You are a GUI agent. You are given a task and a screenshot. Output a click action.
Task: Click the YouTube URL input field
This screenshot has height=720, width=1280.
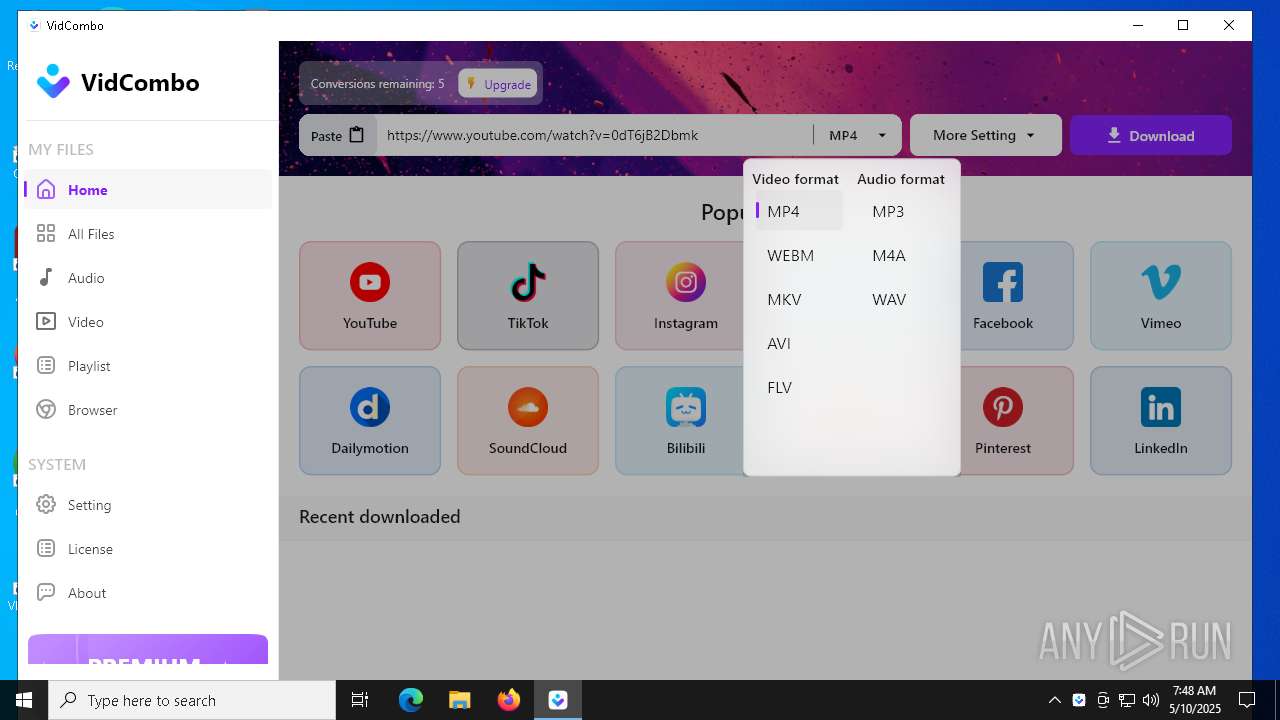tap(595, 135)
